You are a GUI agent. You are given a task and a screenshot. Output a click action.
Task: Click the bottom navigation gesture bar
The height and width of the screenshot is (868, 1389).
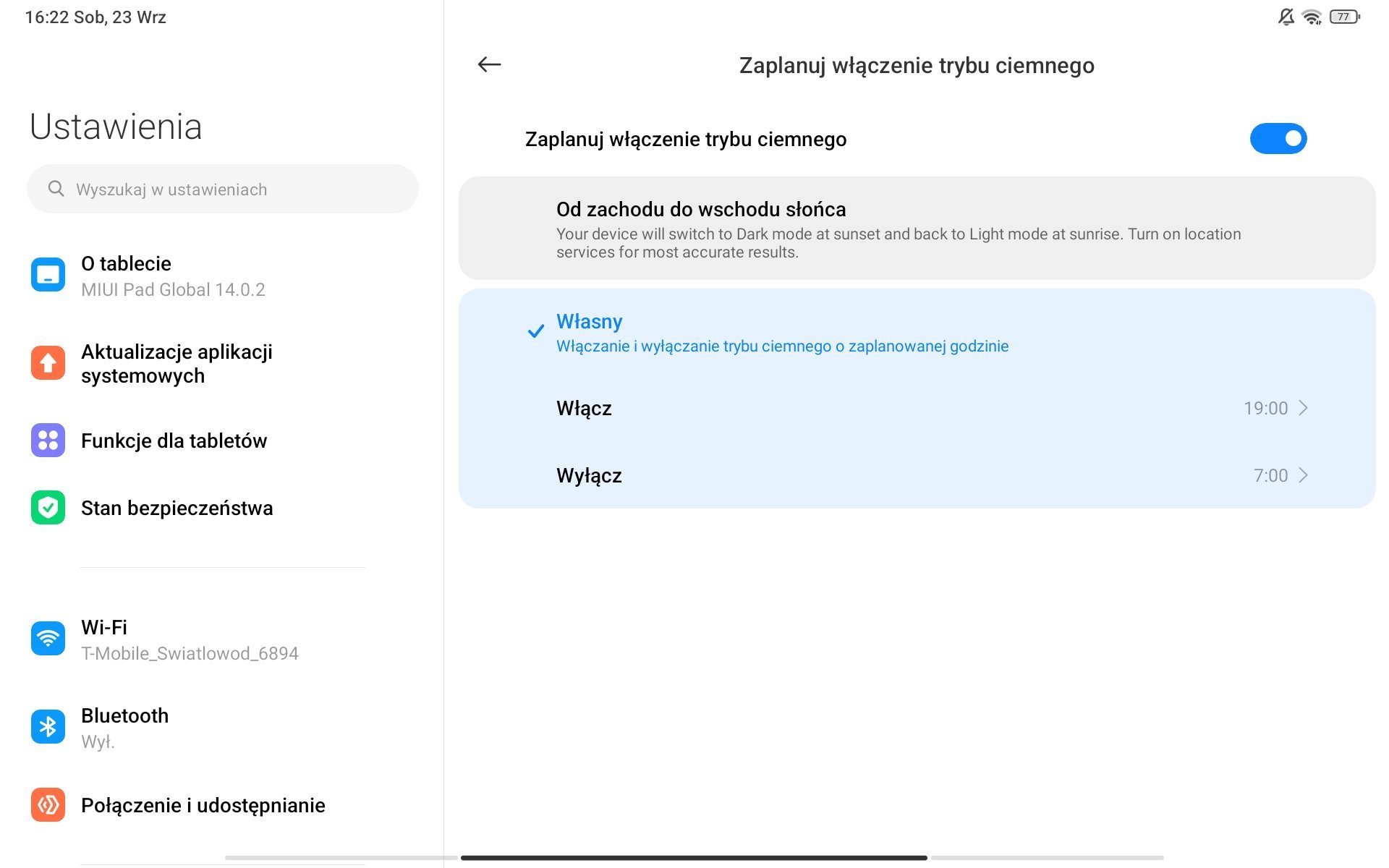[x=694, y=858]
